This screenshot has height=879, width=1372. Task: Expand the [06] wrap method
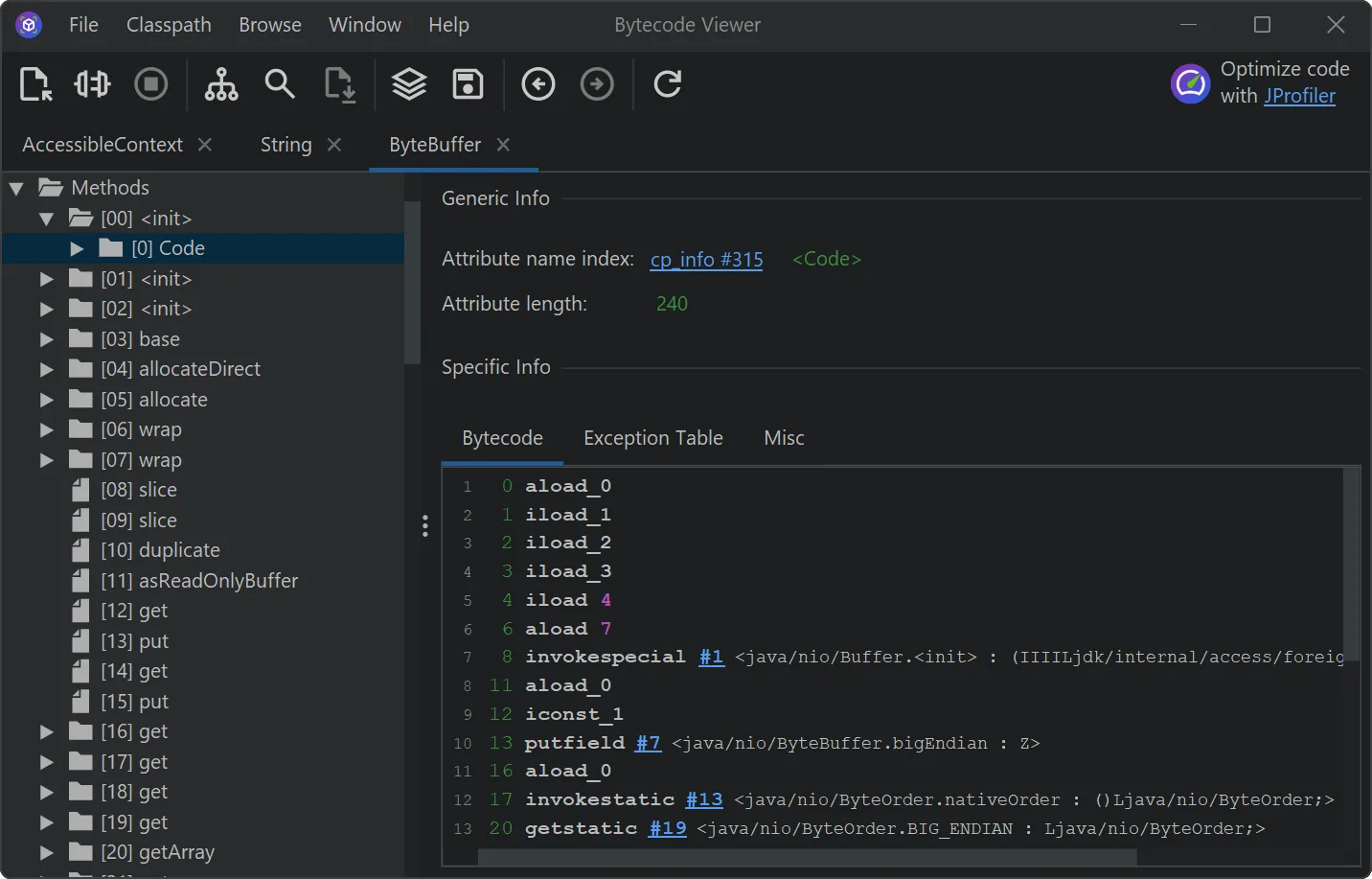click(46, 429)
